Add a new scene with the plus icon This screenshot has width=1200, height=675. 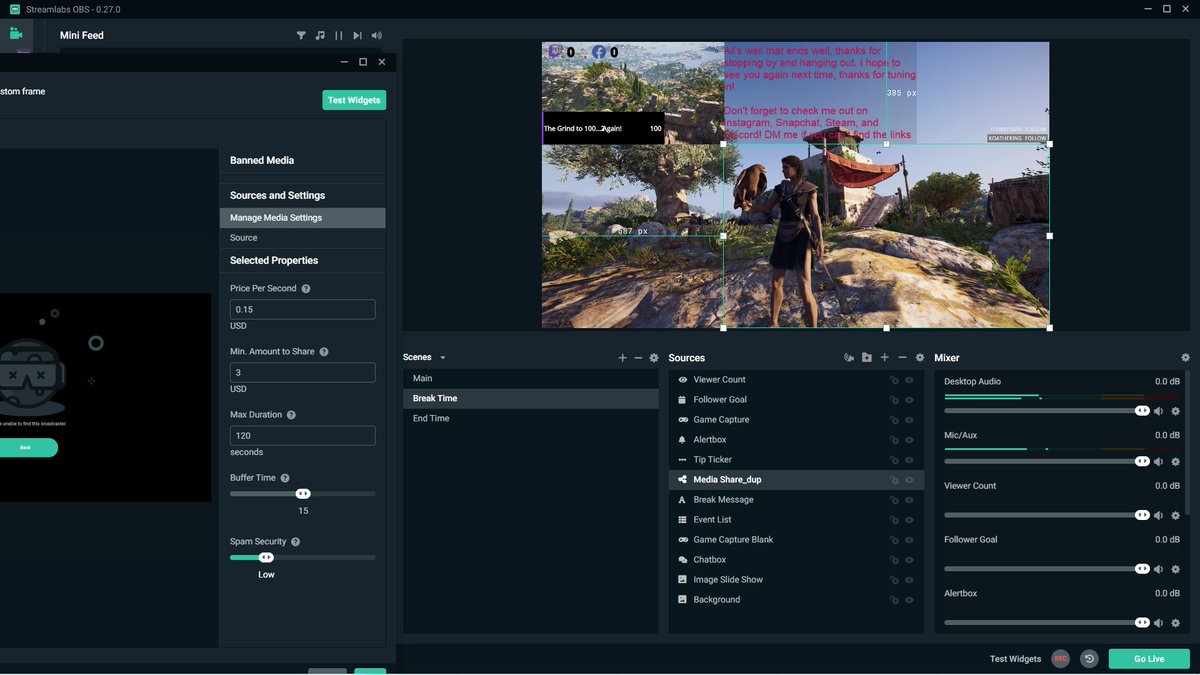point(622,357)
